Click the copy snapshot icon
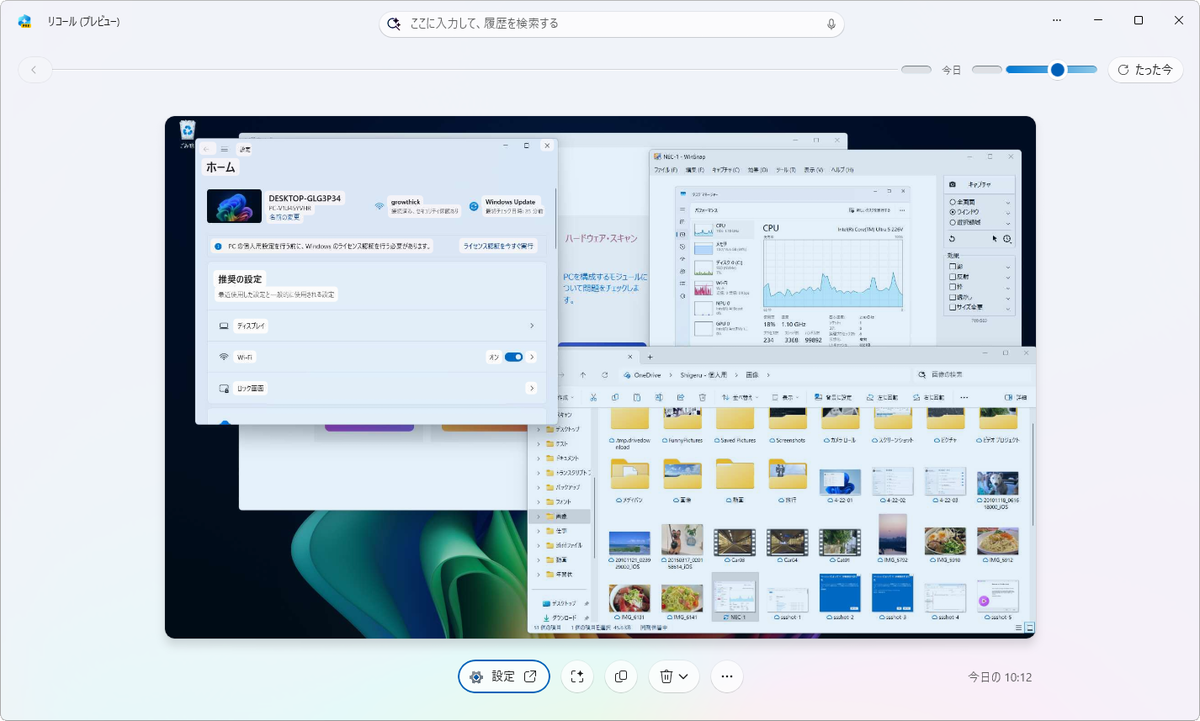 click(x=621, y=677)
